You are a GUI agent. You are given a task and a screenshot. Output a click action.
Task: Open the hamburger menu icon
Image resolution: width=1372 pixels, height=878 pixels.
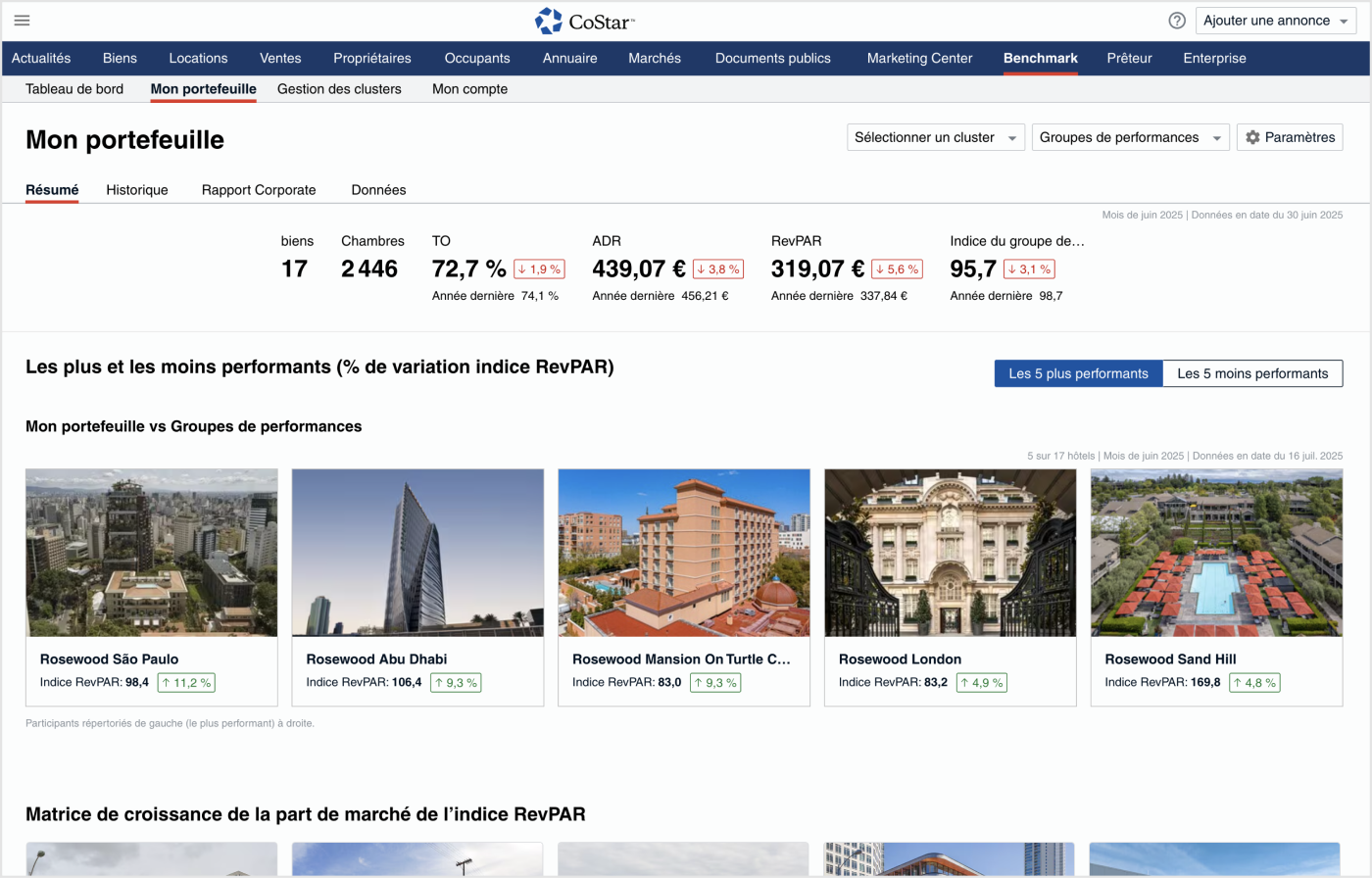click(x=22, y=21)
